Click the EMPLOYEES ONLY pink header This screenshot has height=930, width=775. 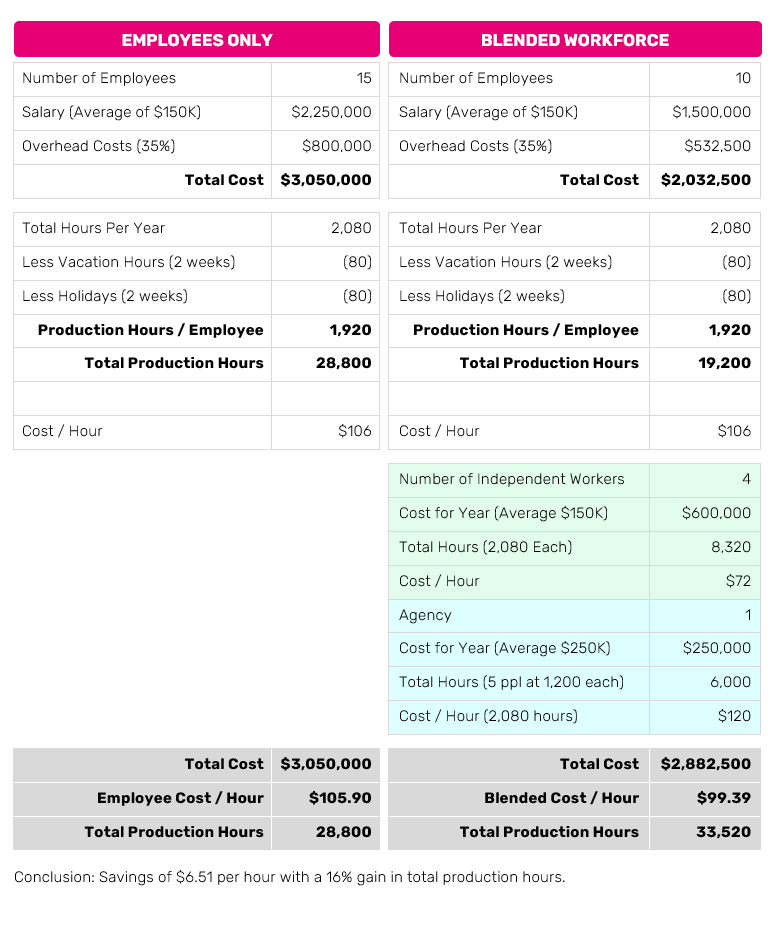tap(196, 40)
